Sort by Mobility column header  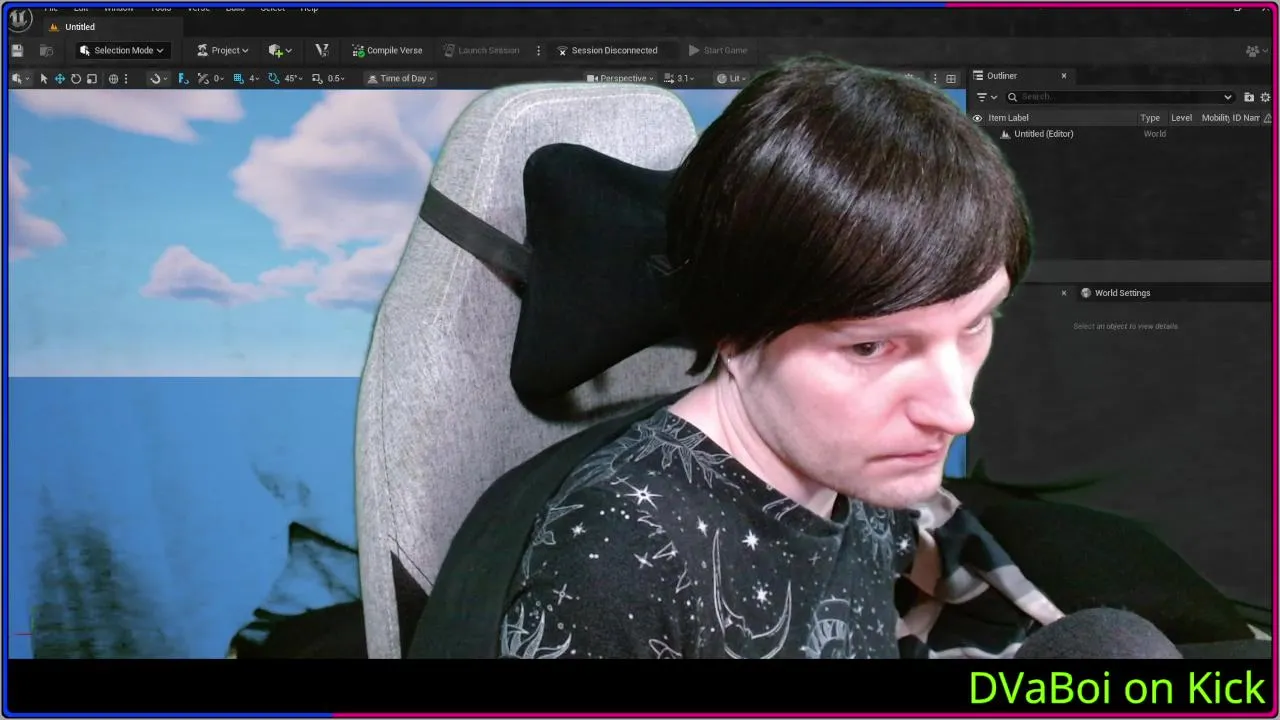1214,118
